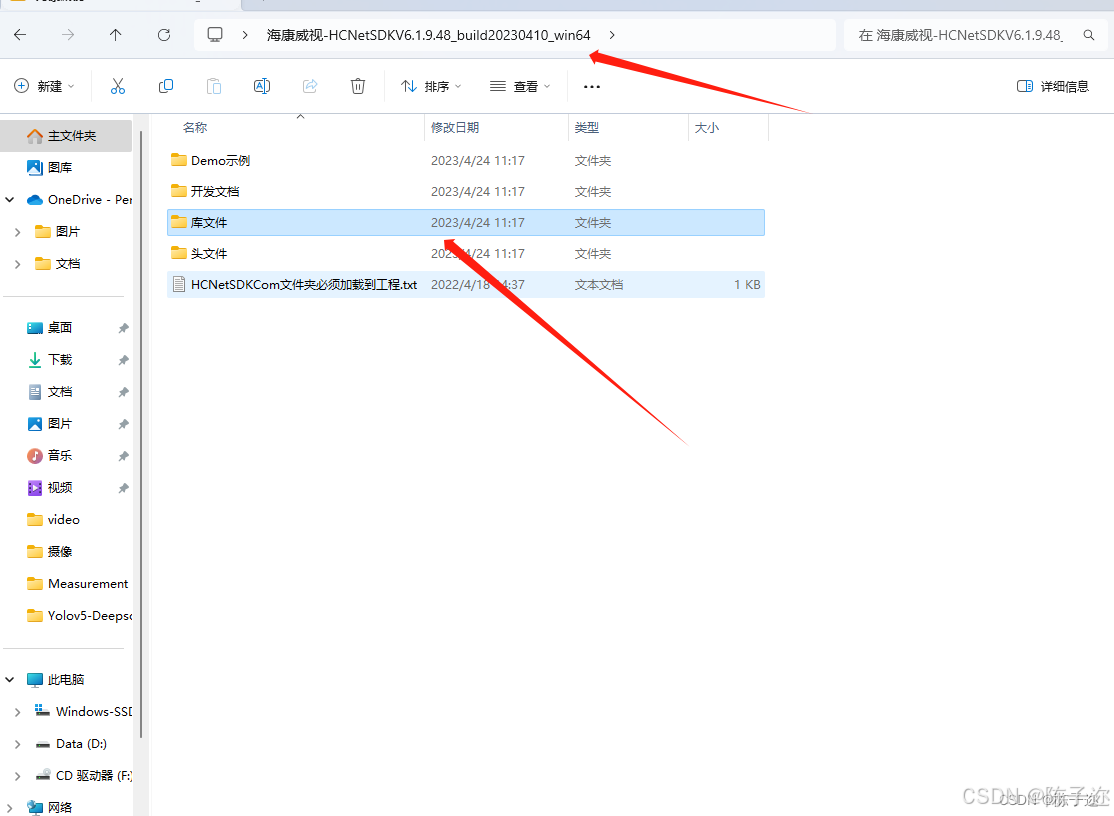1114x816 pixels.
Task: Click the 1 KB size cell
Action: pos(747,284)
